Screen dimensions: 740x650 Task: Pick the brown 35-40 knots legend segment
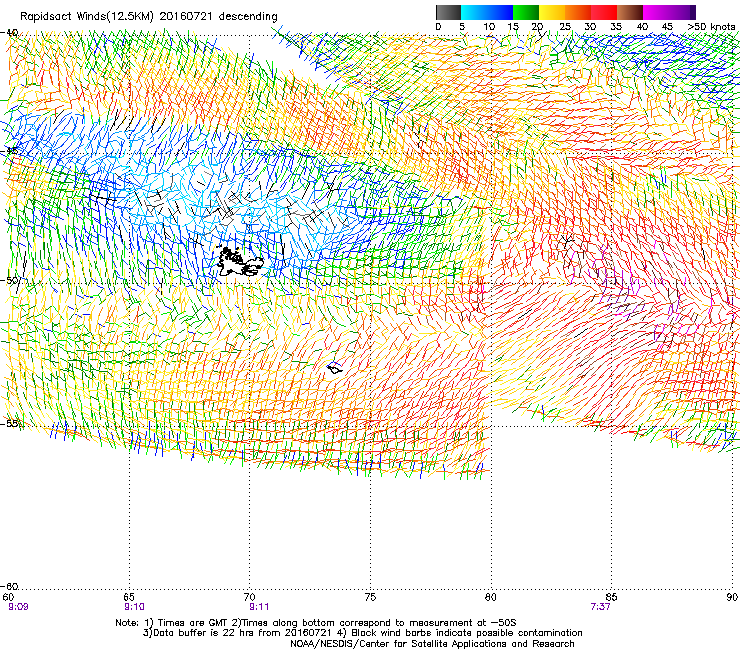630,12
